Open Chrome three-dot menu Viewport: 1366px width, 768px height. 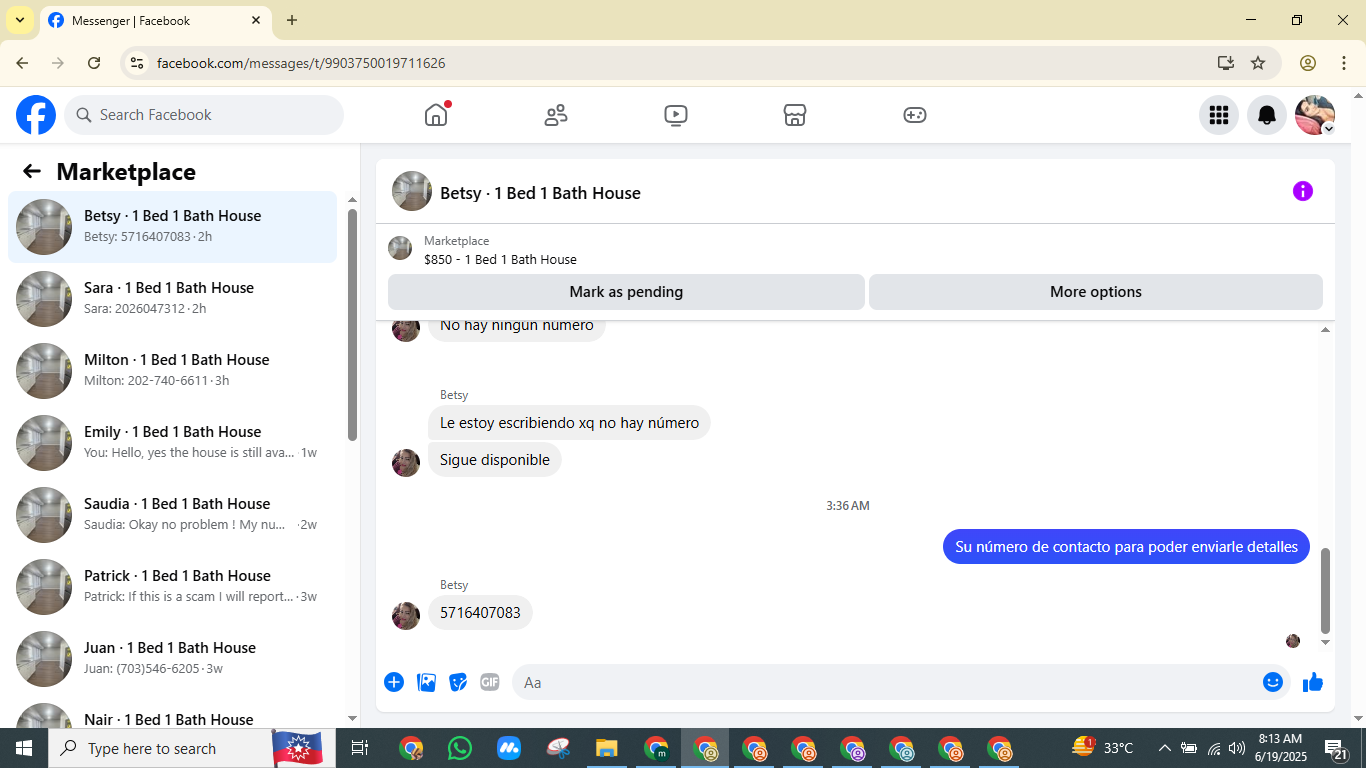click(x=1343, y=63)
